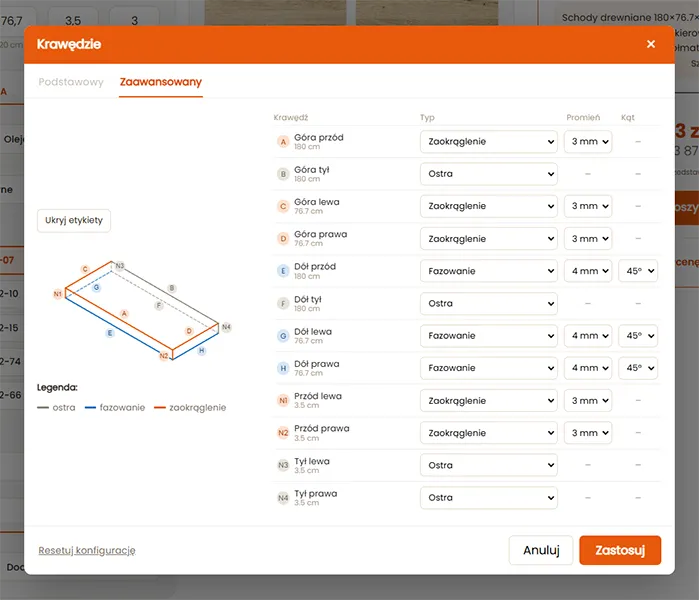Image resolution: width=699 pixels, height=600 pixels.
Task: Open the Typ dropdown for Góra tył
Action: point(489,174)
